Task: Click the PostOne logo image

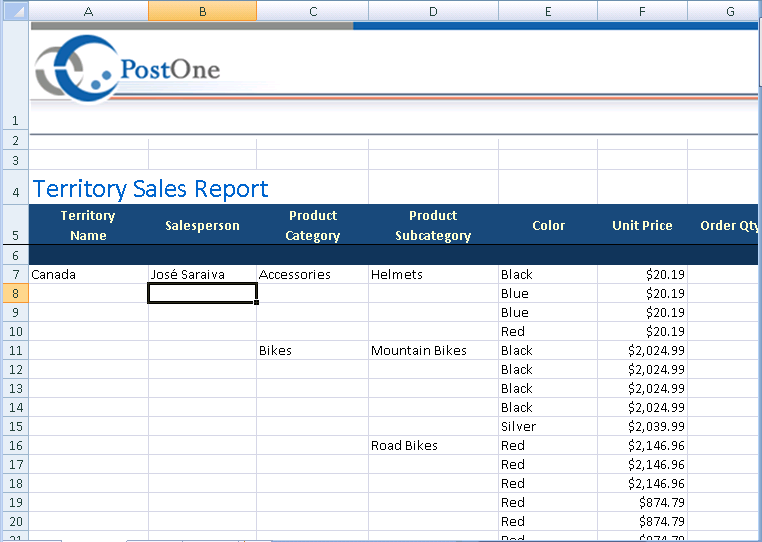Action: 127,70
